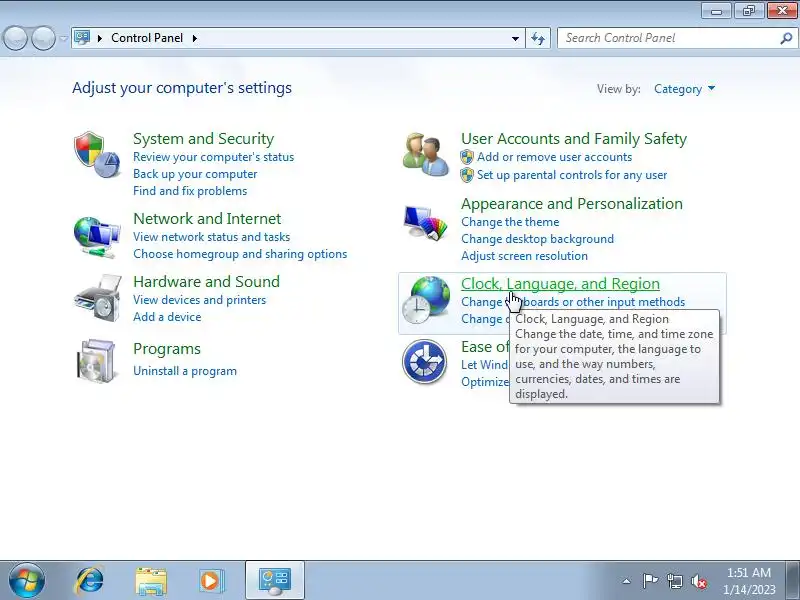Click Change the theme link
Image resolution: width=800 pixels, height=600 pixels.
pos(510,222)
